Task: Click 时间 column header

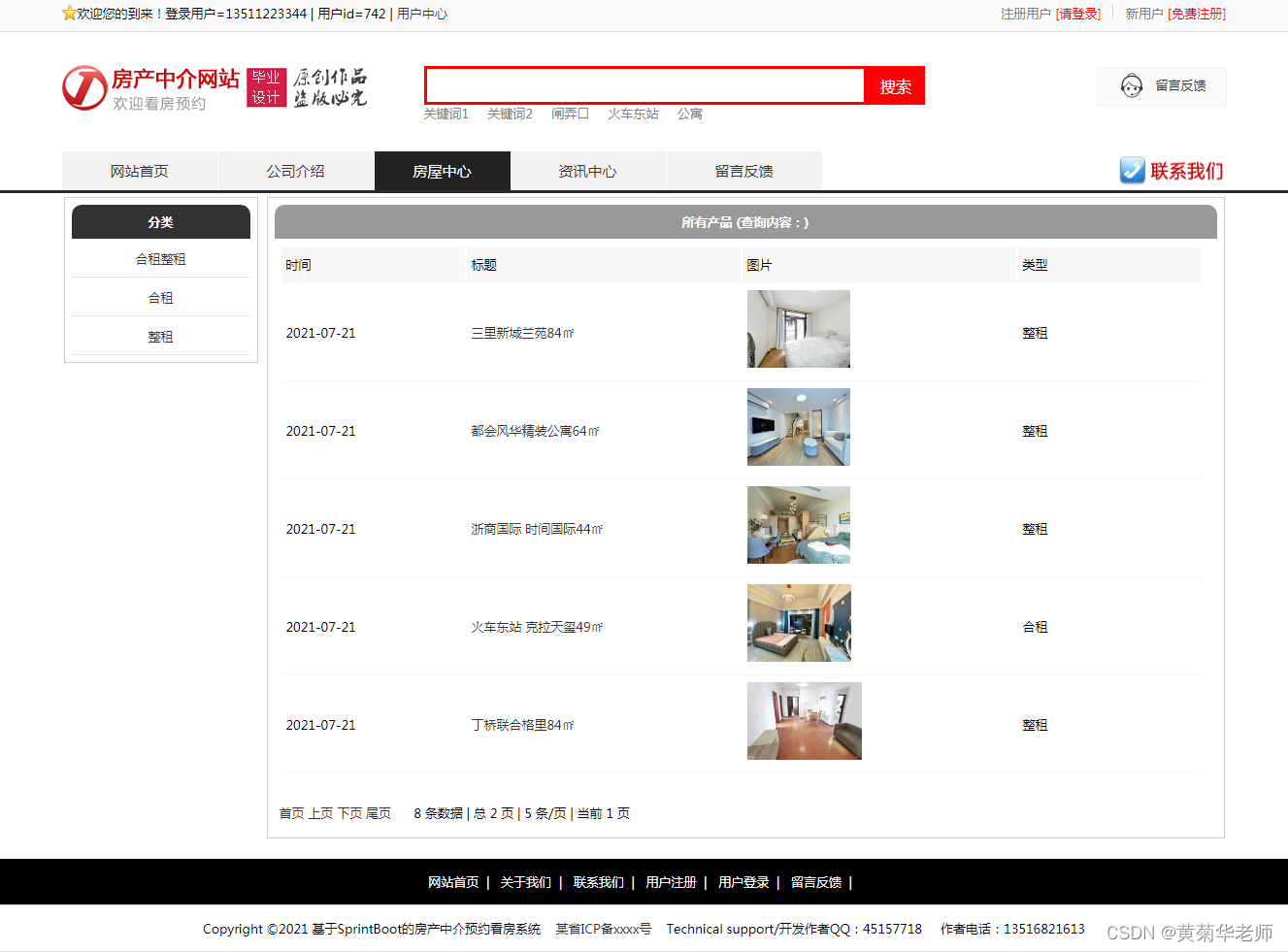Action: pos(373,265)
